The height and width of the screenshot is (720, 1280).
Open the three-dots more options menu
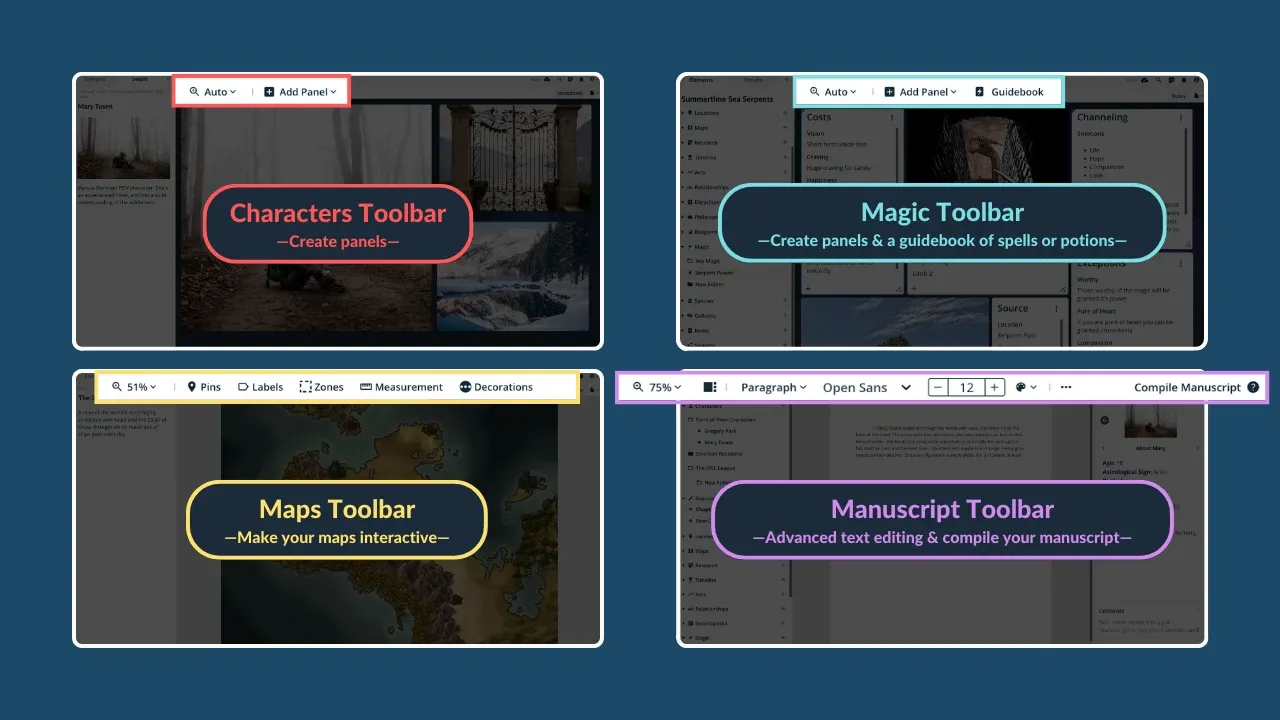coord(1066,387)
